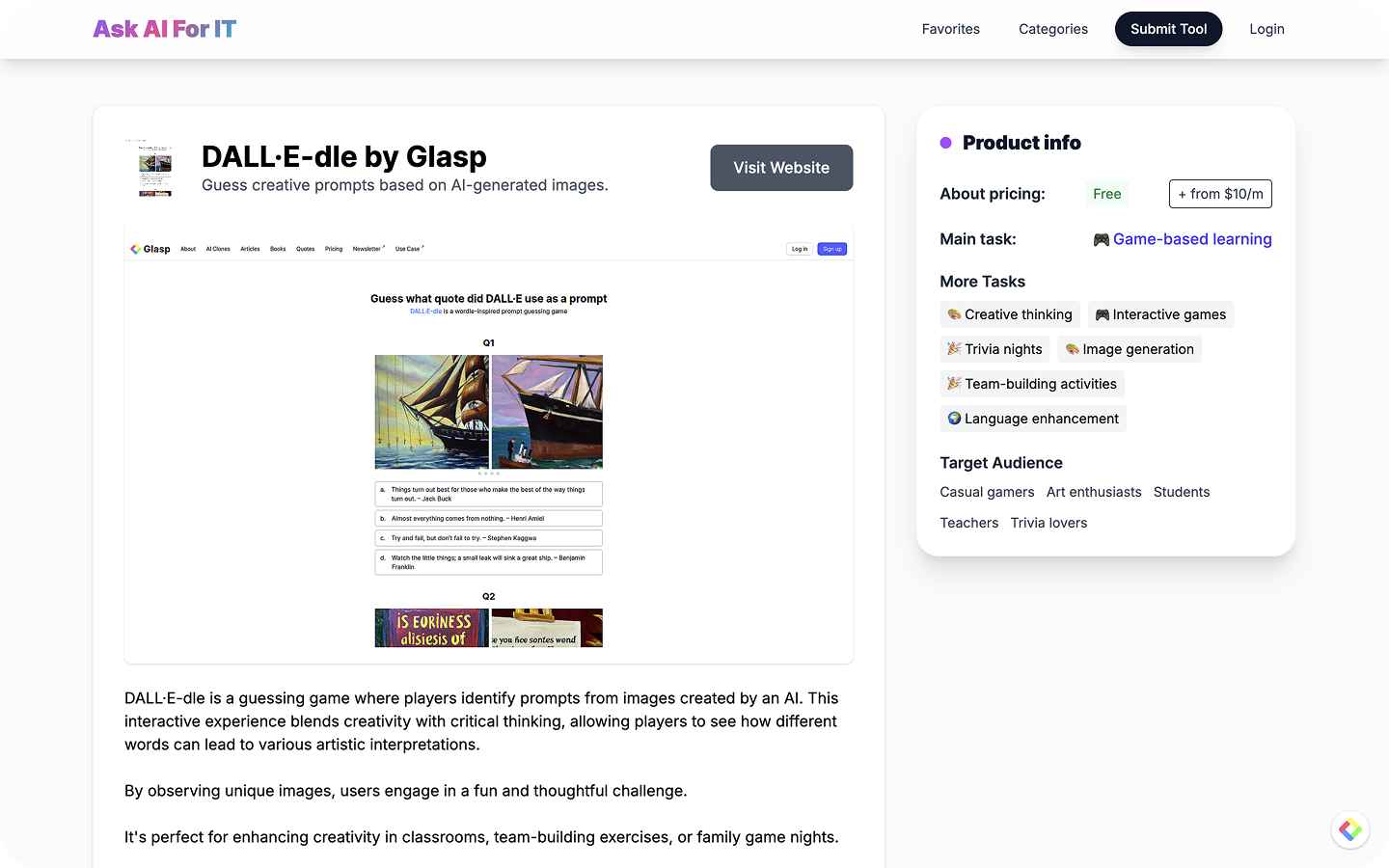The height and width of the screenshot is (868, 1389).
Task: Click the Casual gamers audience label
Action: (987, 492)
